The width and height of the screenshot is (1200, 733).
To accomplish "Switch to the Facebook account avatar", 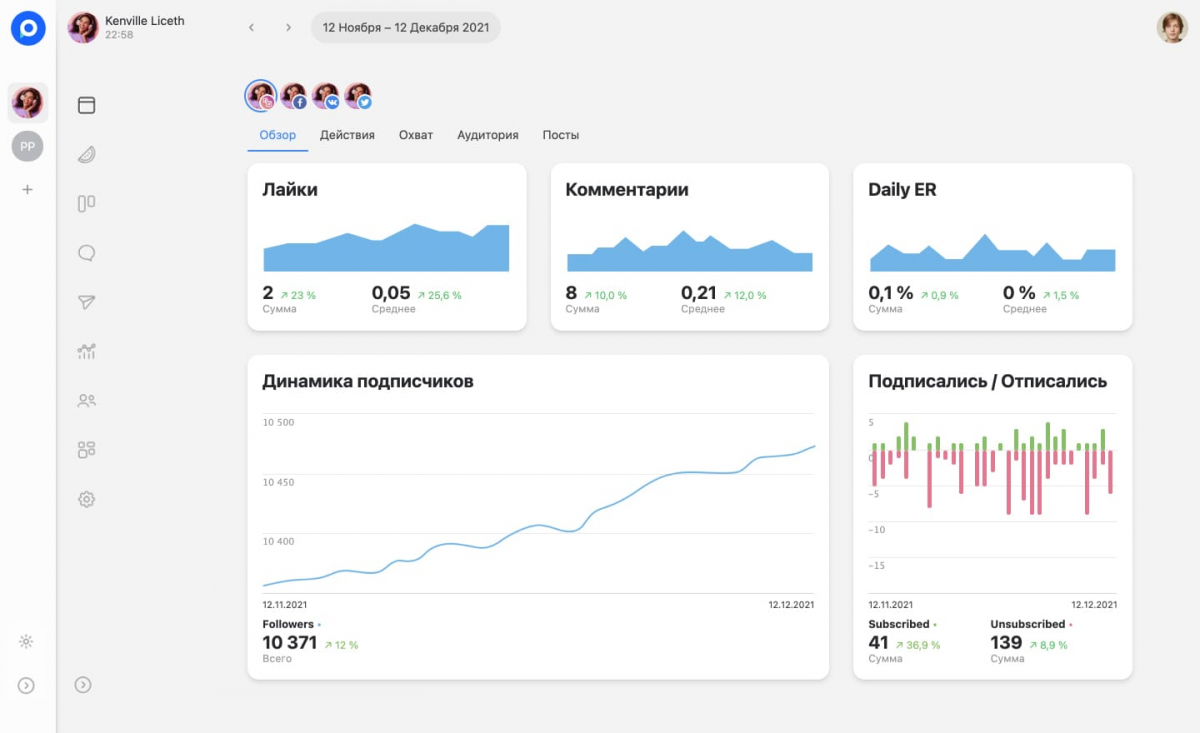I will click(x=293, y=96).
